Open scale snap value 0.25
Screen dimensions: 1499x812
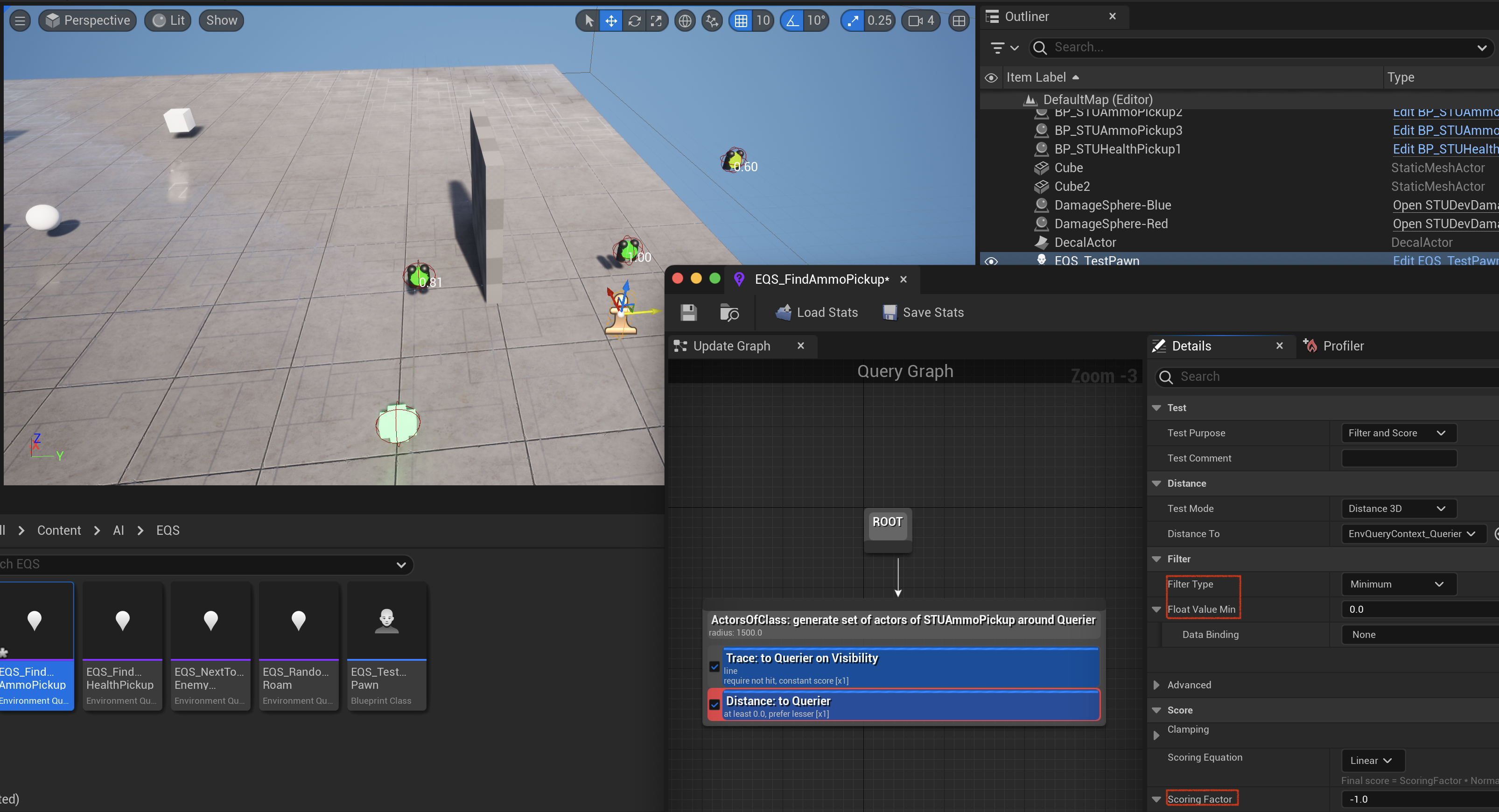pos(879,21)
